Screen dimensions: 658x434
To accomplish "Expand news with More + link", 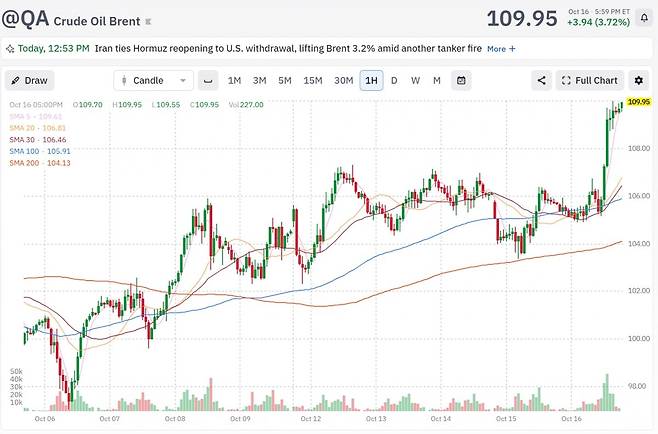I will [x=501, y=49].
